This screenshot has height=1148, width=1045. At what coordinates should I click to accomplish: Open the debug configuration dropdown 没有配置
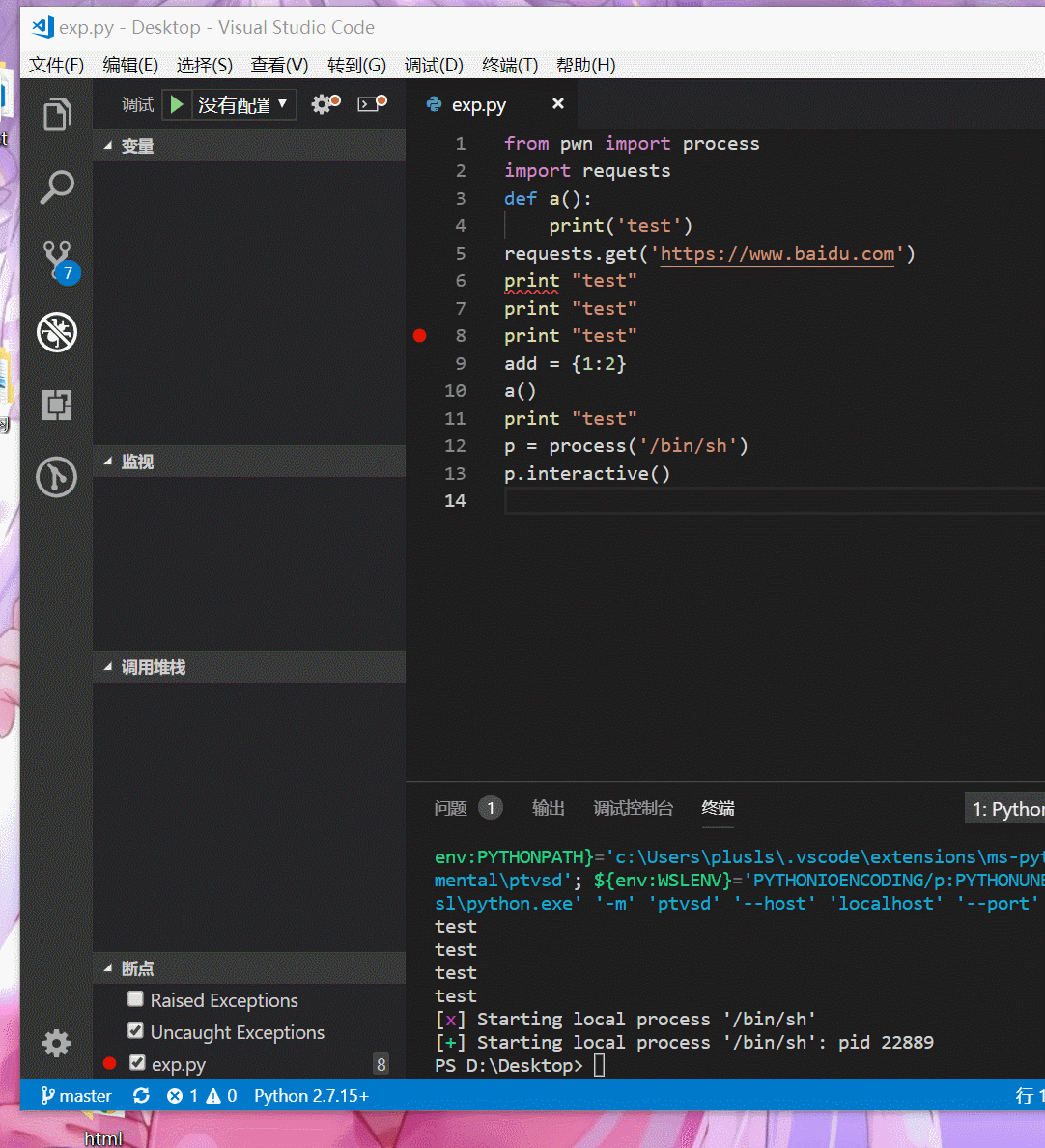(x=242, y=104)
